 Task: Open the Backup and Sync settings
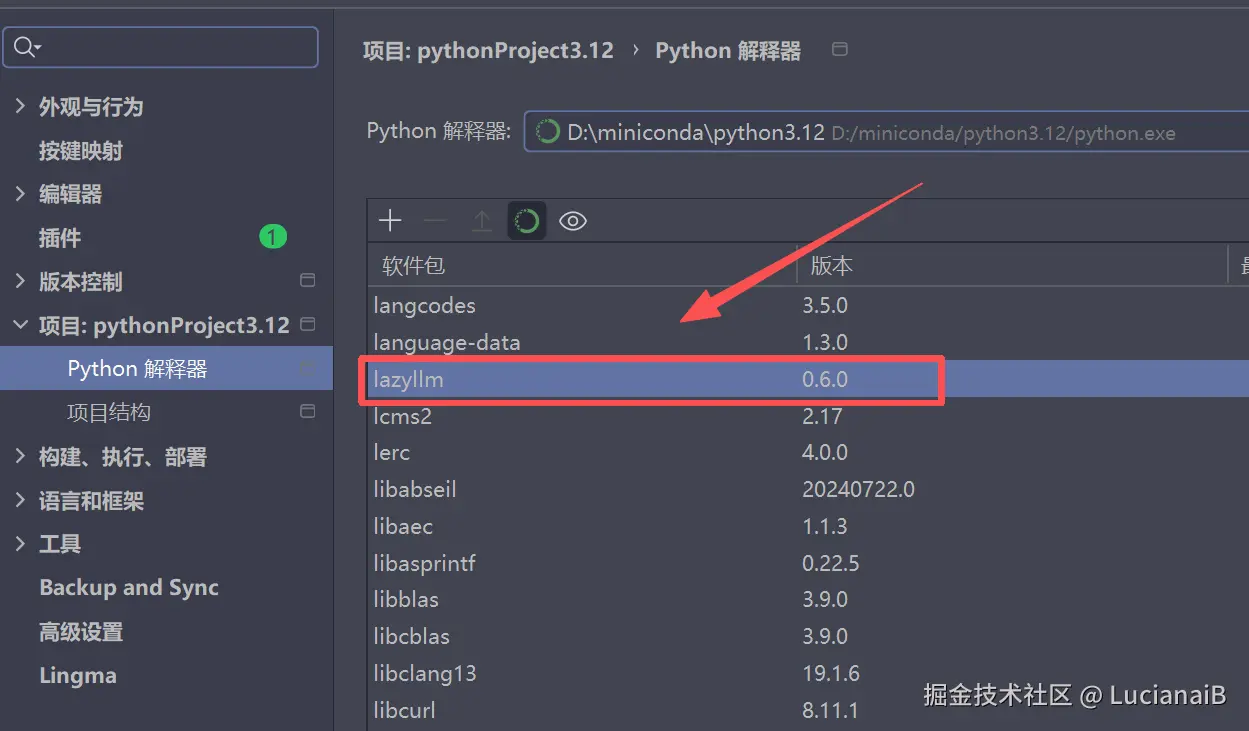click(x=129, y=588)
